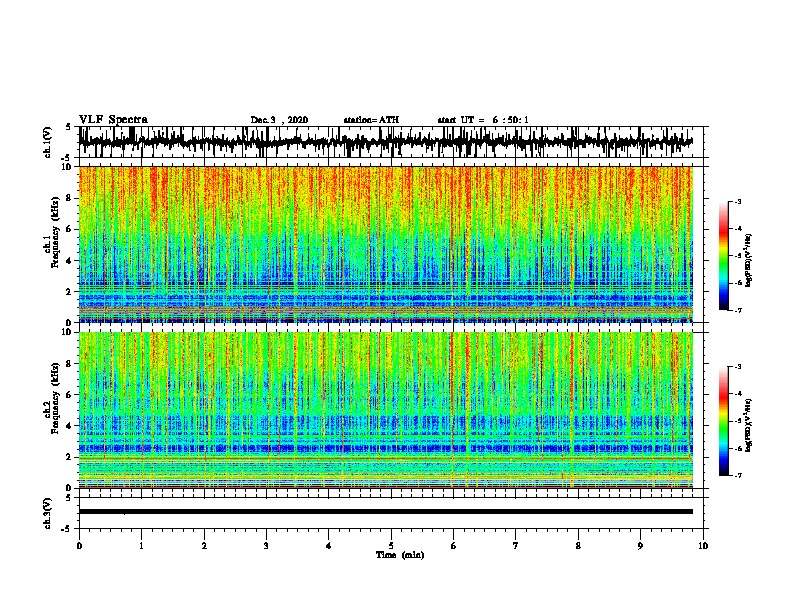Click the final time axis tick label "10"
Screen dimensions: 792x612
703,546
